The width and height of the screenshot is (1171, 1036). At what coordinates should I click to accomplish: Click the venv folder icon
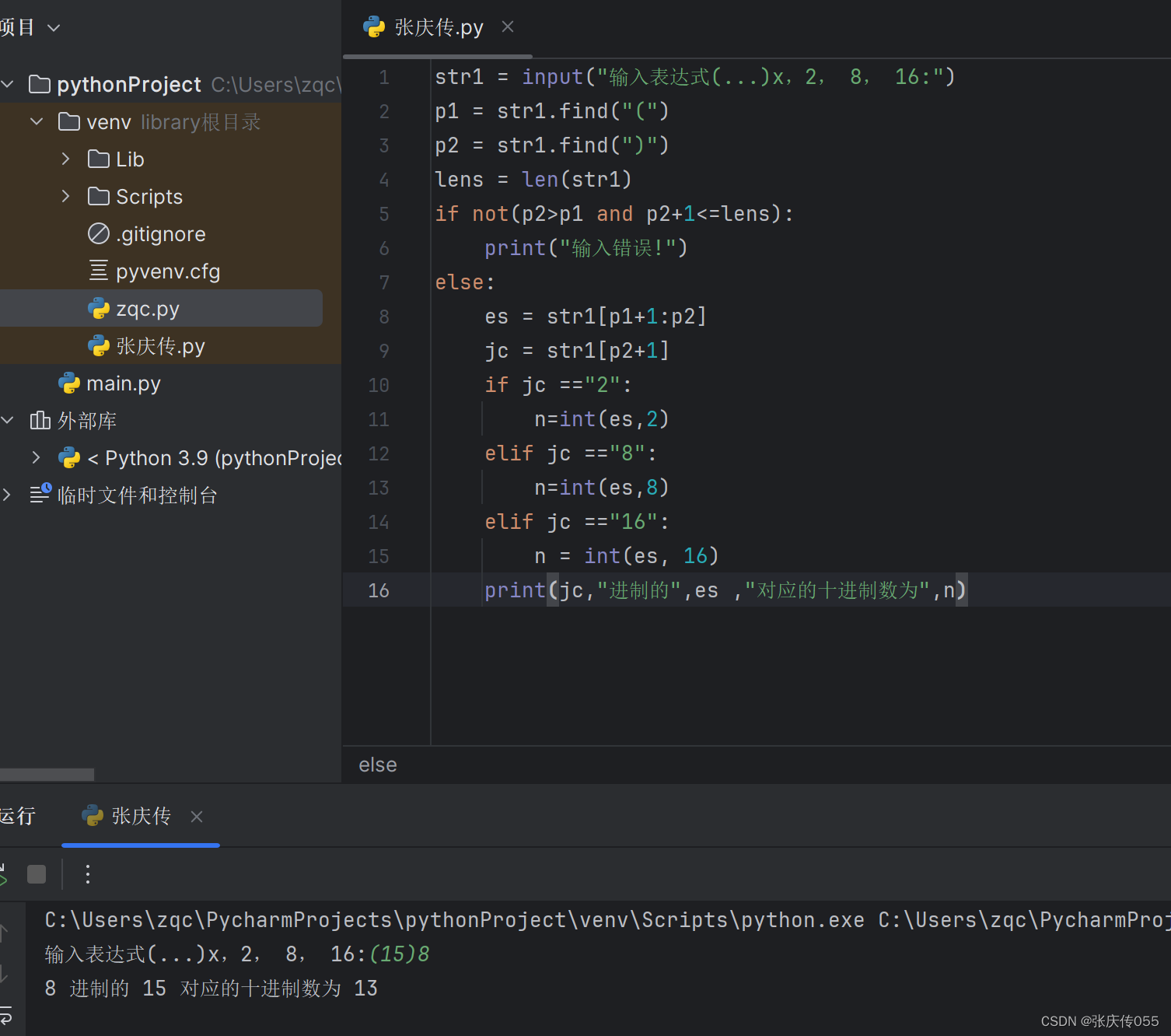click(x=69, y=121)
